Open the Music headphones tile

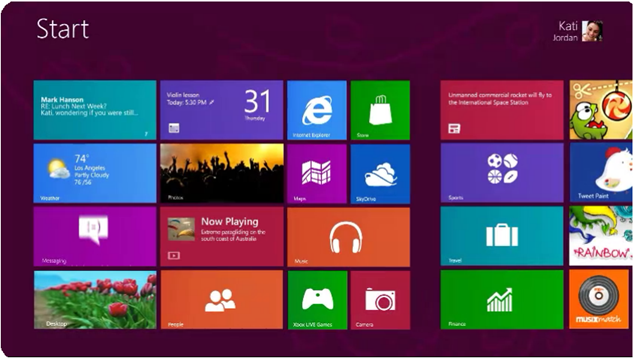pyautogui.click(x=349, y=237)
